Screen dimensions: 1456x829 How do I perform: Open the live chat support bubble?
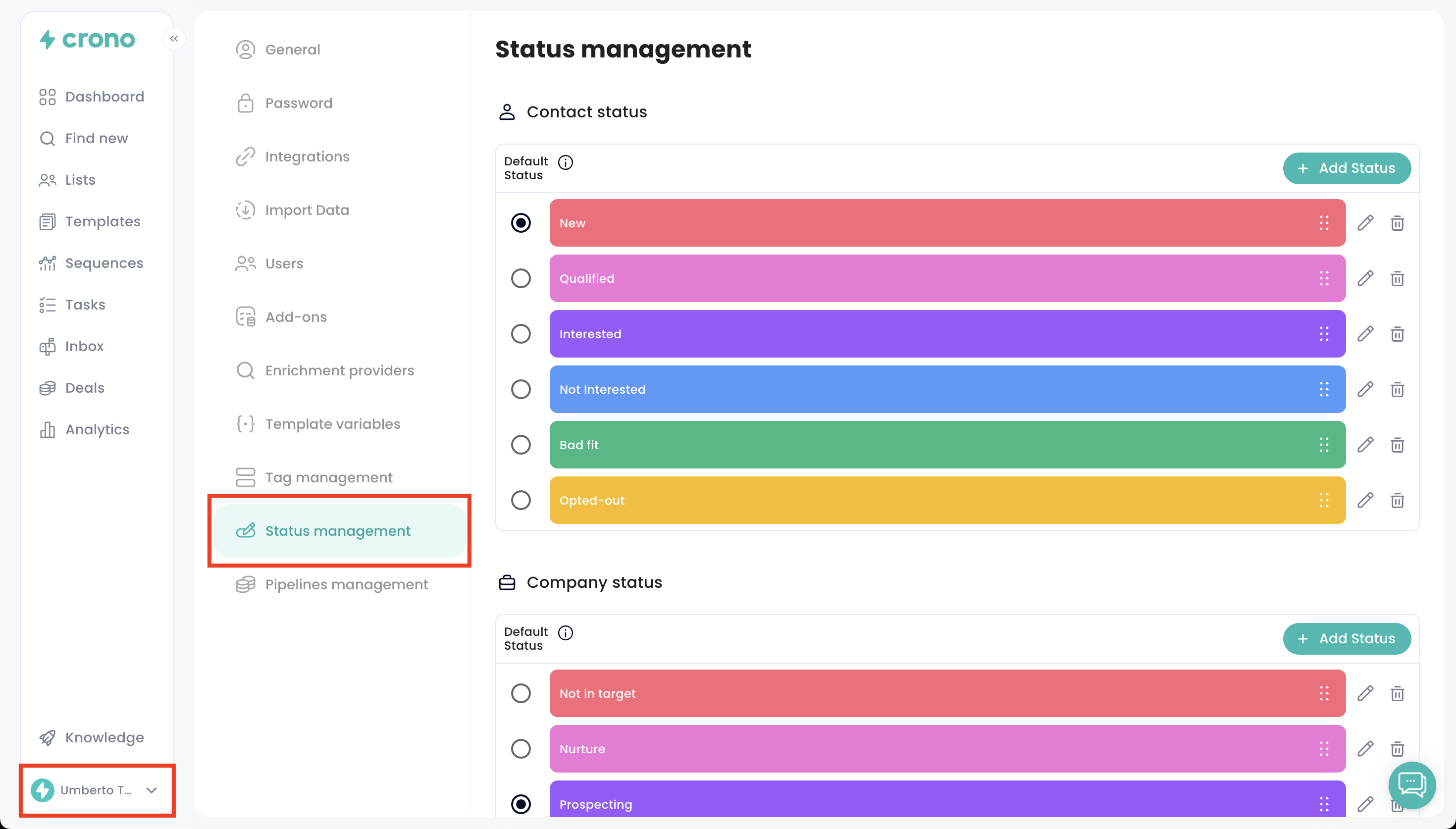coord(1412,785)
